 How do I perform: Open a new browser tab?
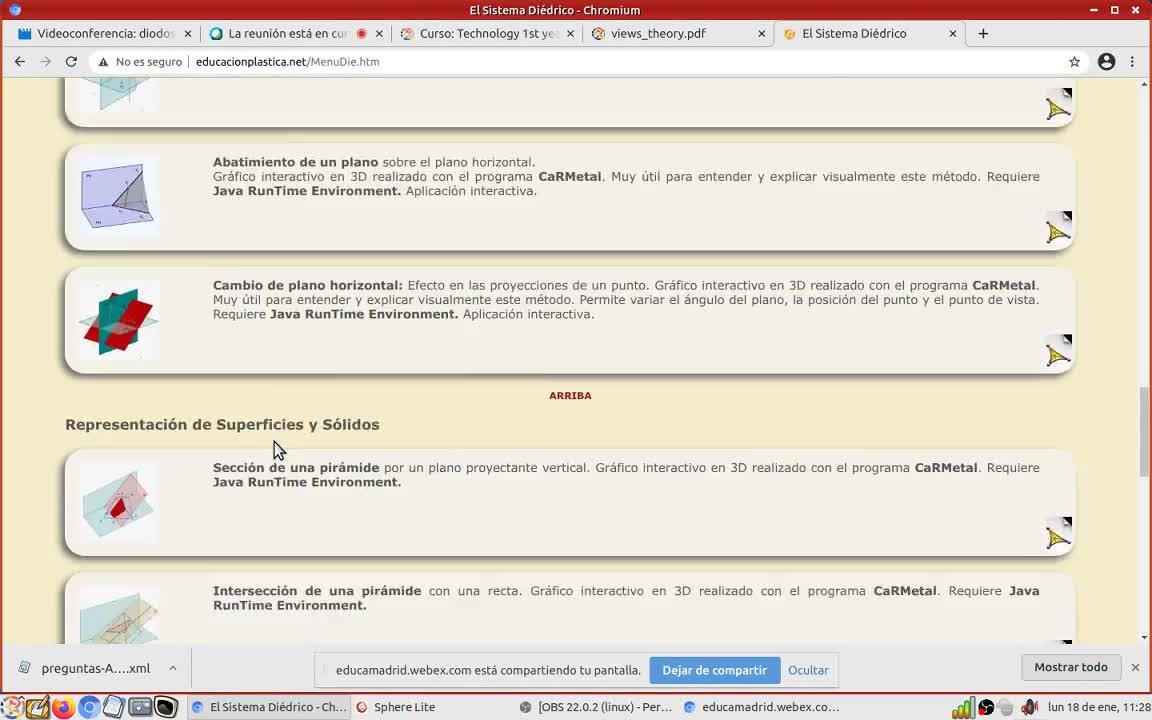(983, 34)
